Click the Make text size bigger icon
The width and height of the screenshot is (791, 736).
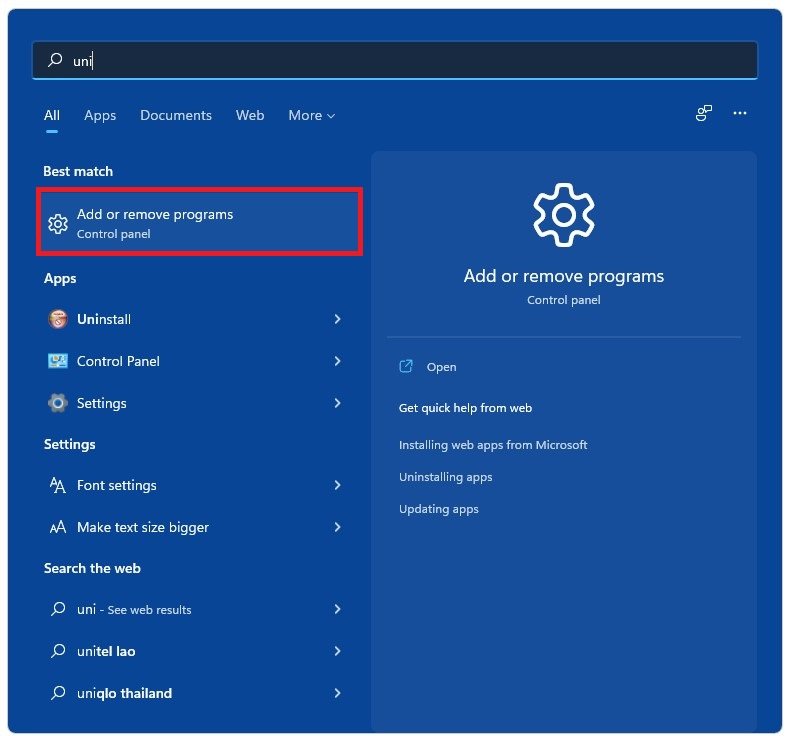click(x=58, y=527)
